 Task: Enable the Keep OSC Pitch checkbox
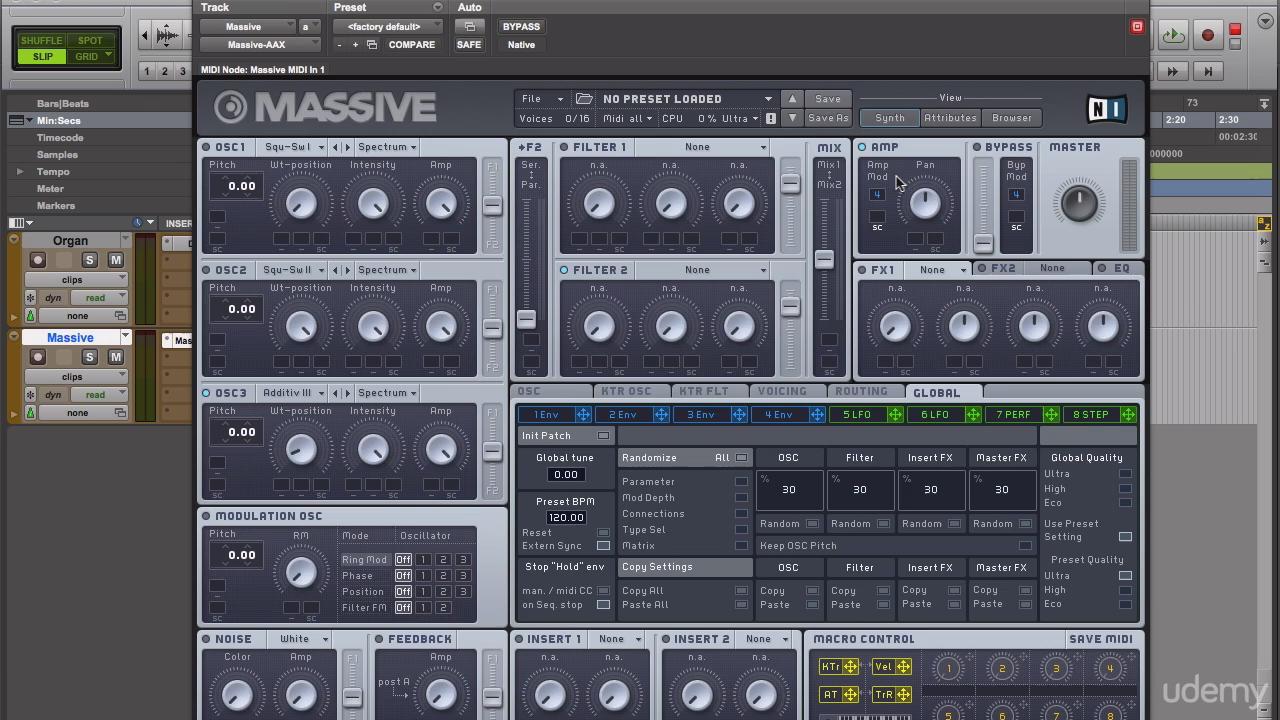[x=1025, y=545]
